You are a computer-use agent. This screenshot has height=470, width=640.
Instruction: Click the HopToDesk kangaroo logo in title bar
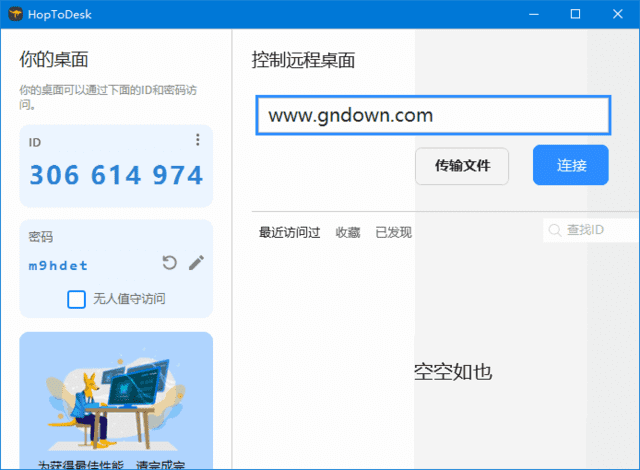(16, 14)
